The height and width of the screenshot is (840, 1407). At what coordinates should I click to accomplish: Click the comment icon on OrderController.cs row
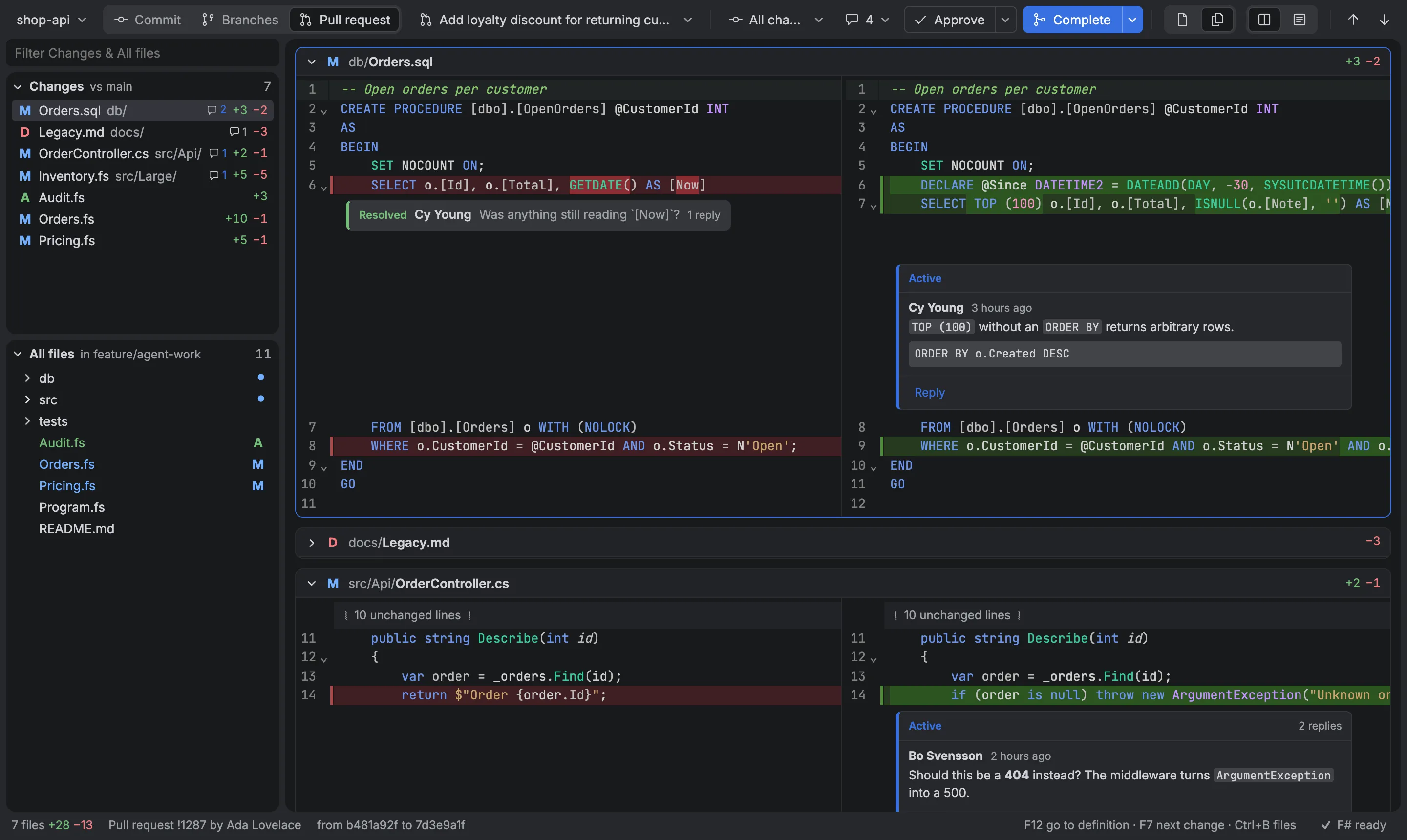(x=213, y=153)
